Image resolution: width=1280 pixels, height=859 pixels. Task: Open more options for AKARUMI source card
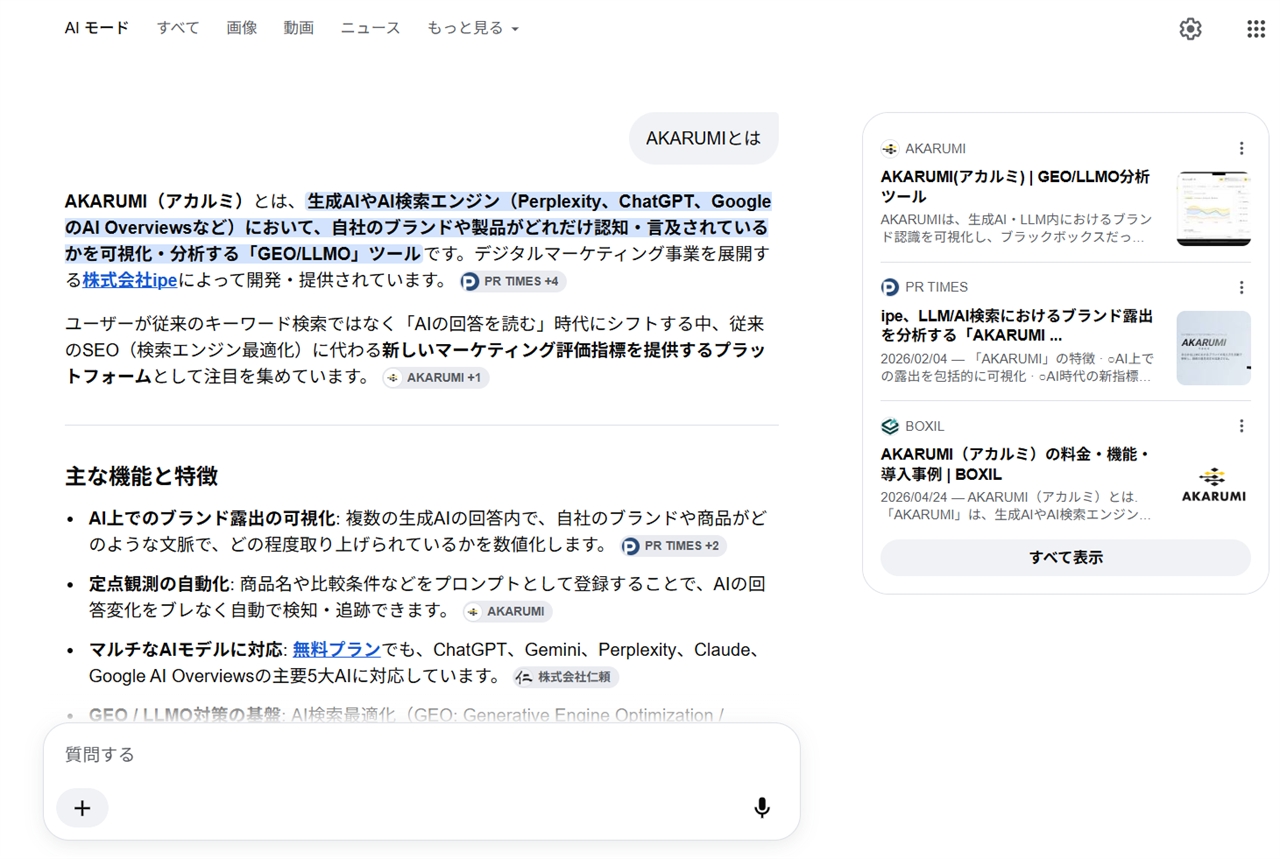(1241, 148)
